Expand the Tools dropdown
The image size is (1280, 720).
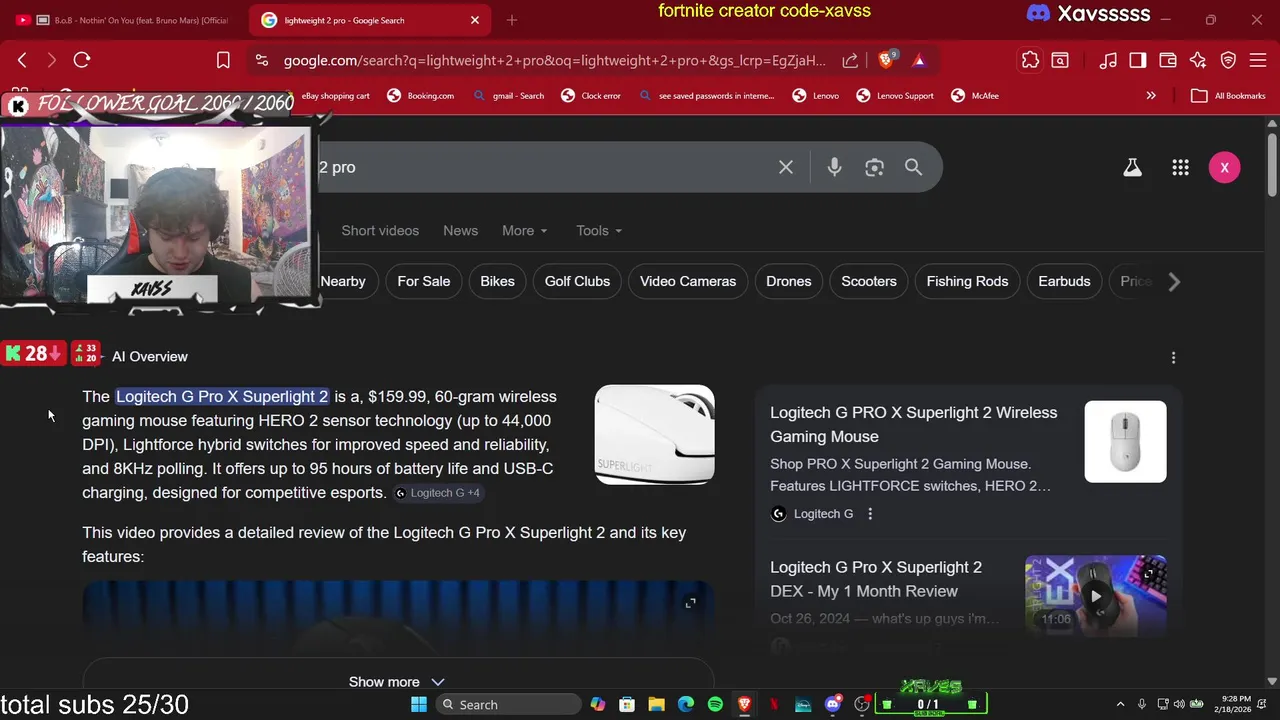click(x=599, y=231)
